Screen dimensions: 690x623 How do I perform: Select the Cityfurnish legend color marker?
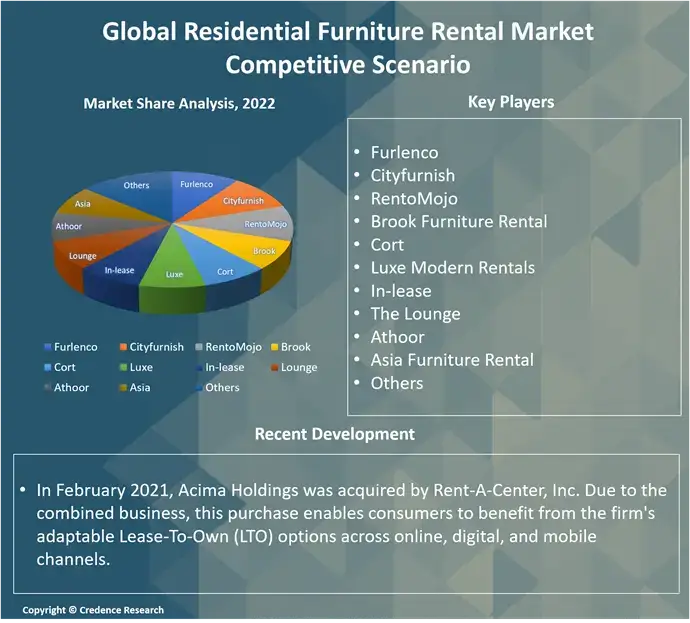click(123, 347)
